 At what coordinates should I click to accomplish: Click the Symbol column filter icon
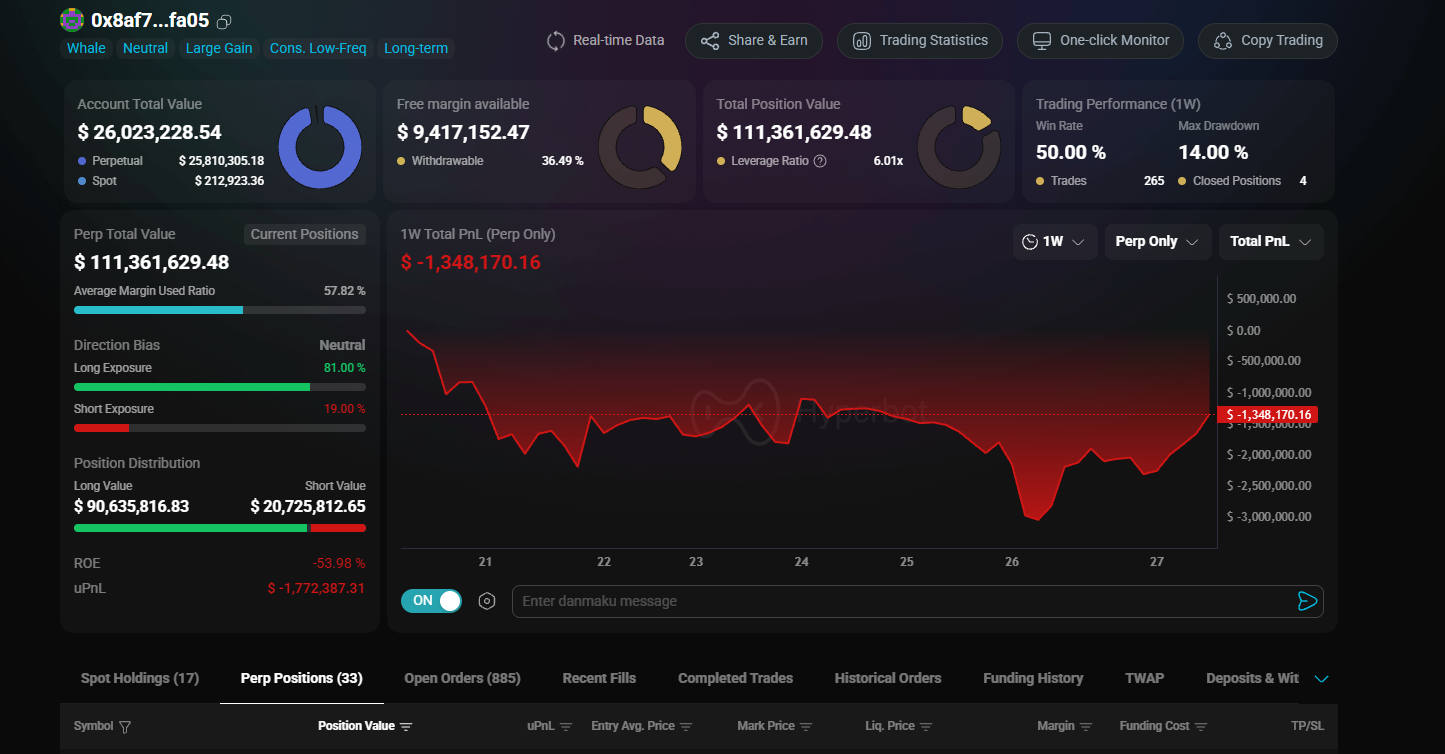click(125, 727)
